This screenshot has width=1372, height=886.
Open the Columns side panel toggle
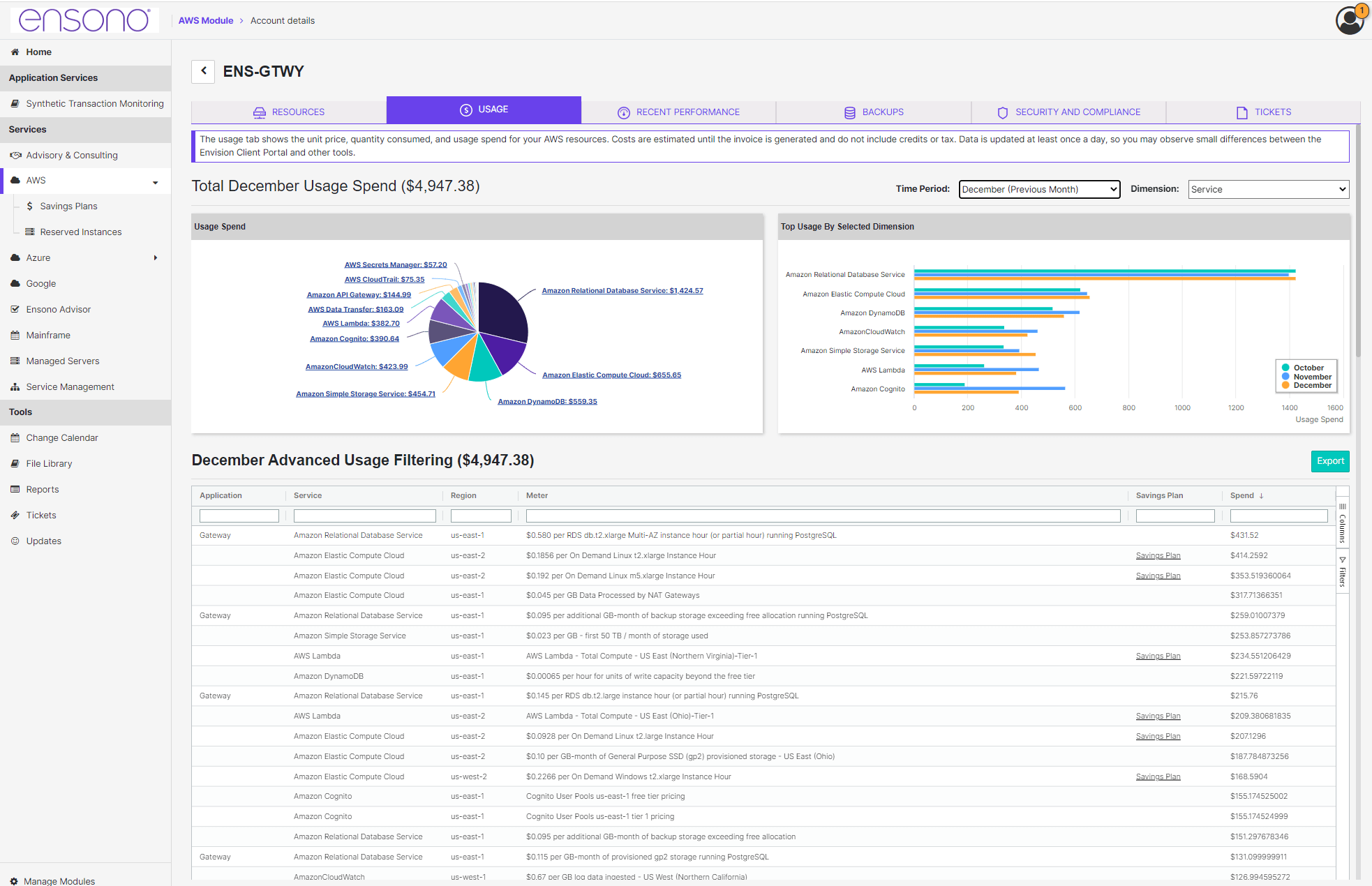click(1342, 523)
